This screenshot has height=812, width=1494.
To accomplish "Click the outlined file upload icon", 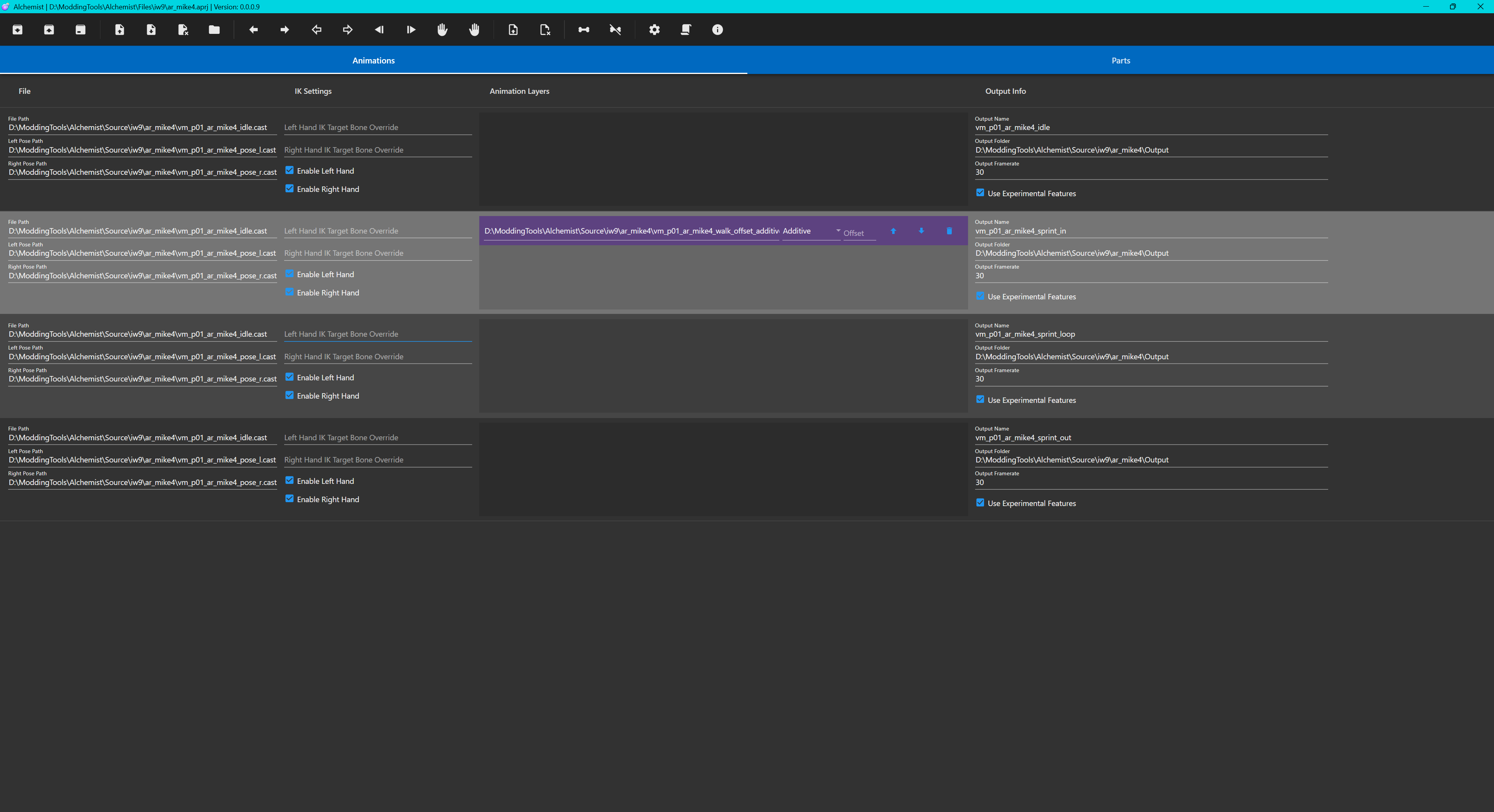I will (x=513, y=30).
